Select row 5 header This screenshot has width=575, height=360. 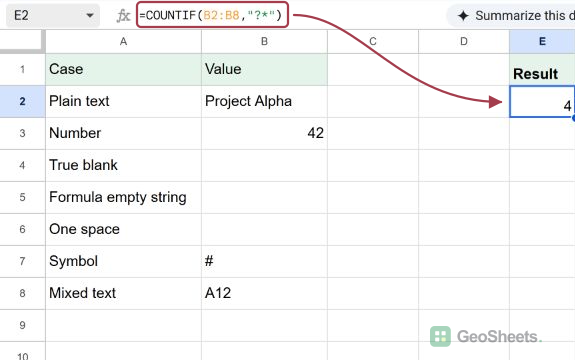22,197
